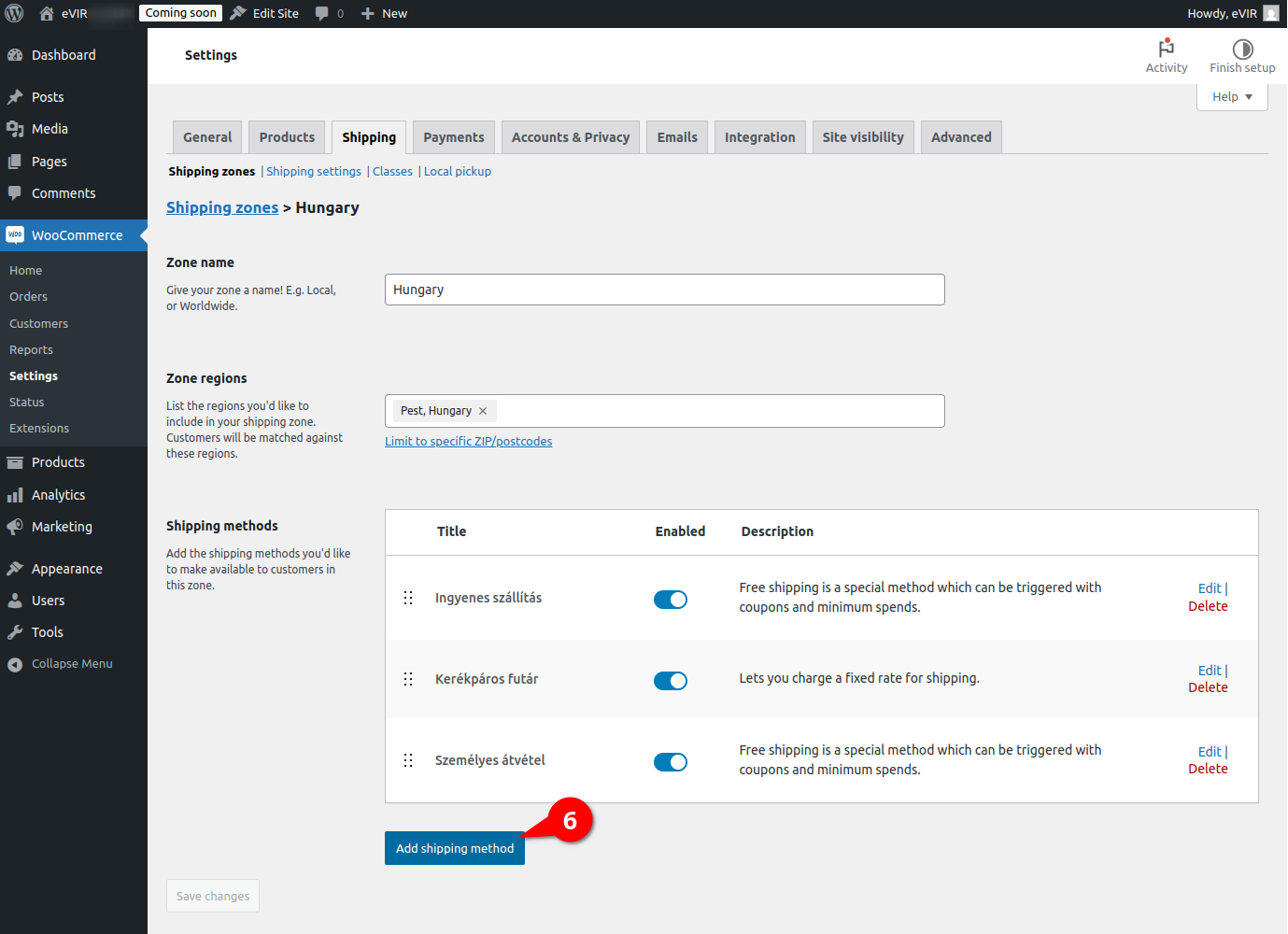Click the plus New icon
The height and width of the screenshot is (934, 1288).
pyautogui.click(x=368, y=13)
